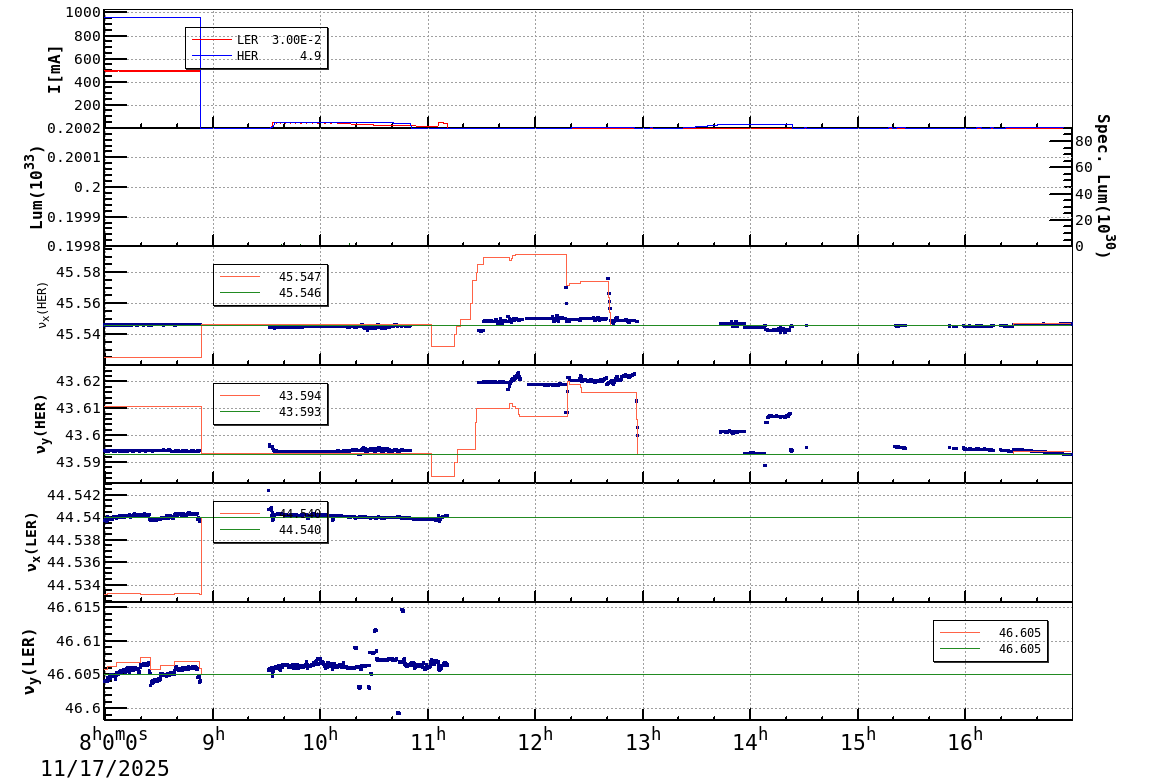Viewport: 1154px width, 782px height.
Task: Select the νy(LER) axis label
Action: (31, 662)
